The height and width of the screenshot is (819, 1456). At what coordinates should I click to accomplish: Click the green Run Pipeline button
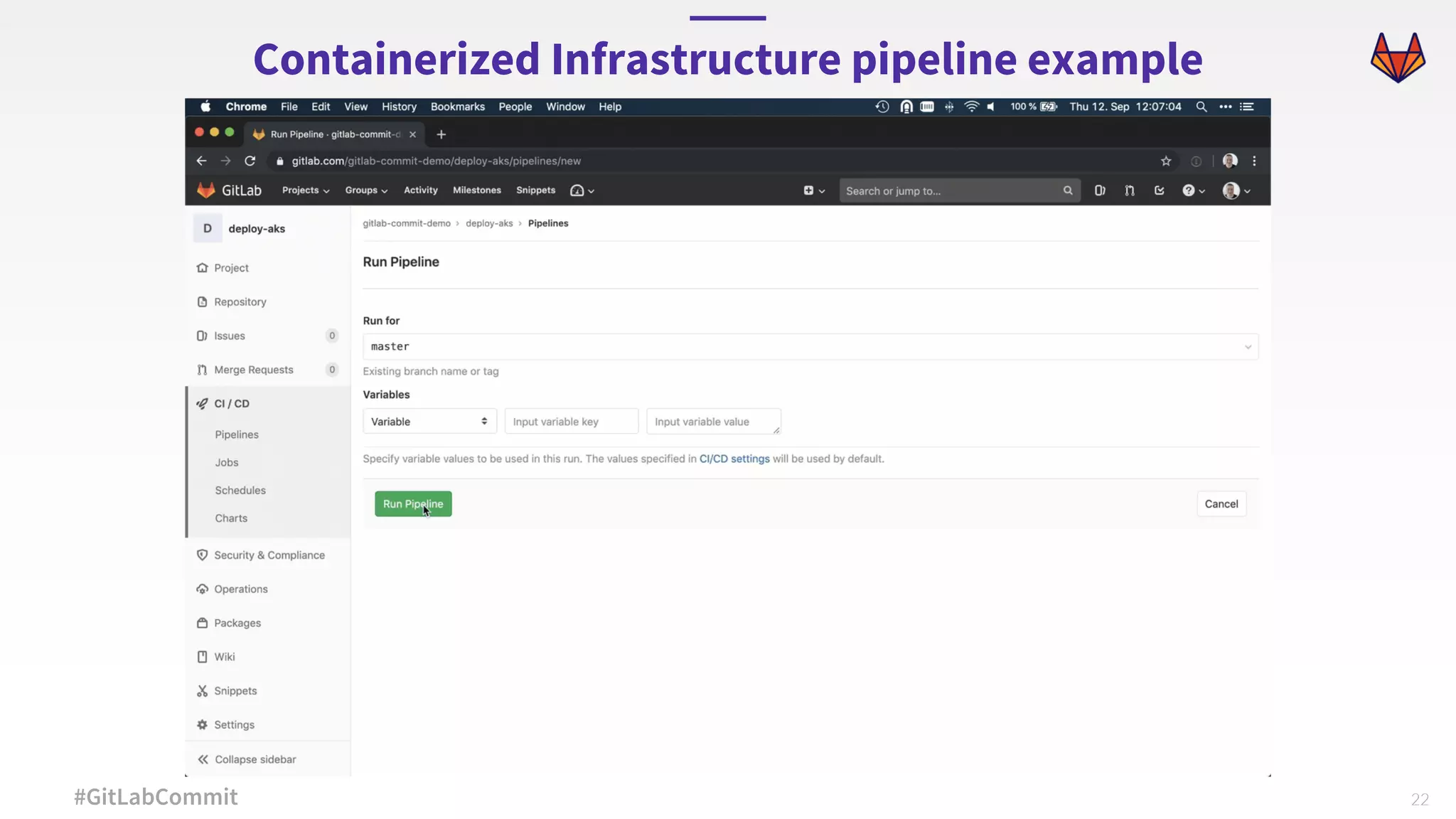click(x=413, y=504)
